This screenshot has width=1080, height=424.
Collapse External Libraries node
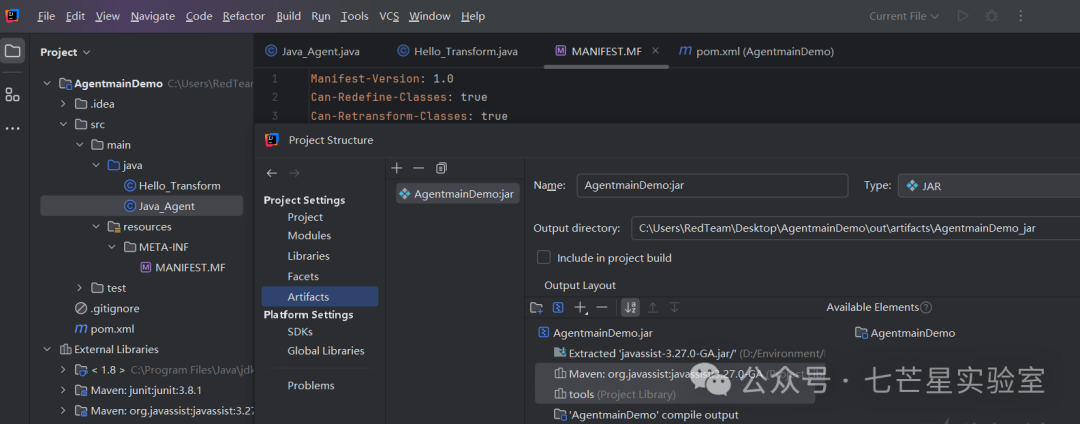tap(47, 349)
